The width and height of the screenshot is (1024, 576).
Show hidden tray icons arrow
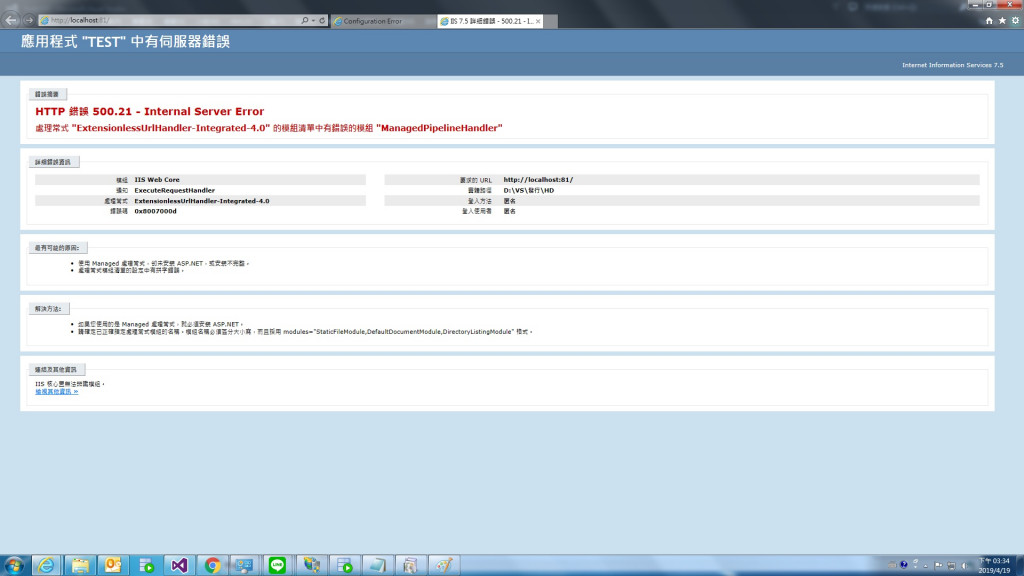tap(926, 566)
